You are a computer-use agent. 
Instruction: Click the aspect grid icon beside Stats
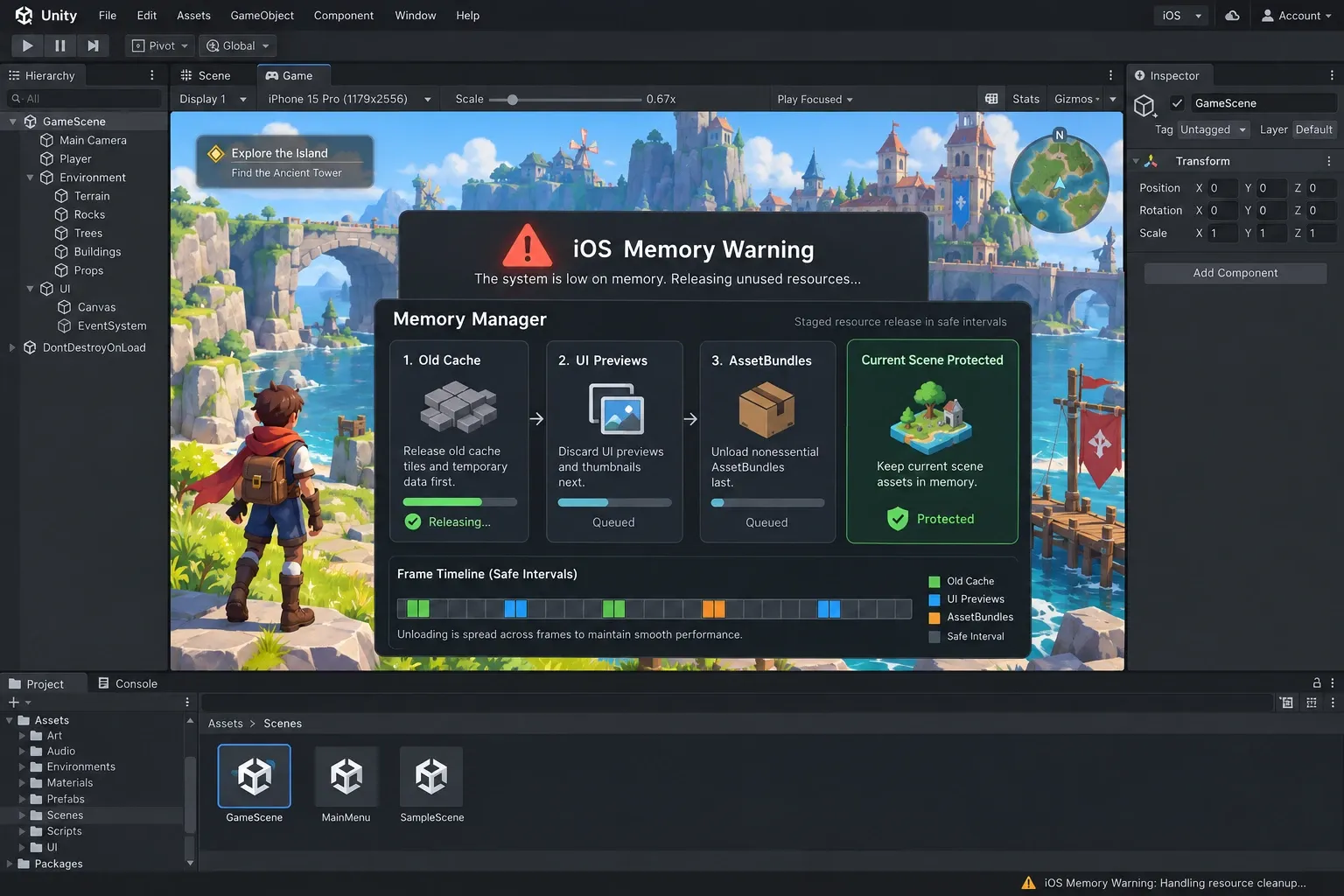coord(991,99)
